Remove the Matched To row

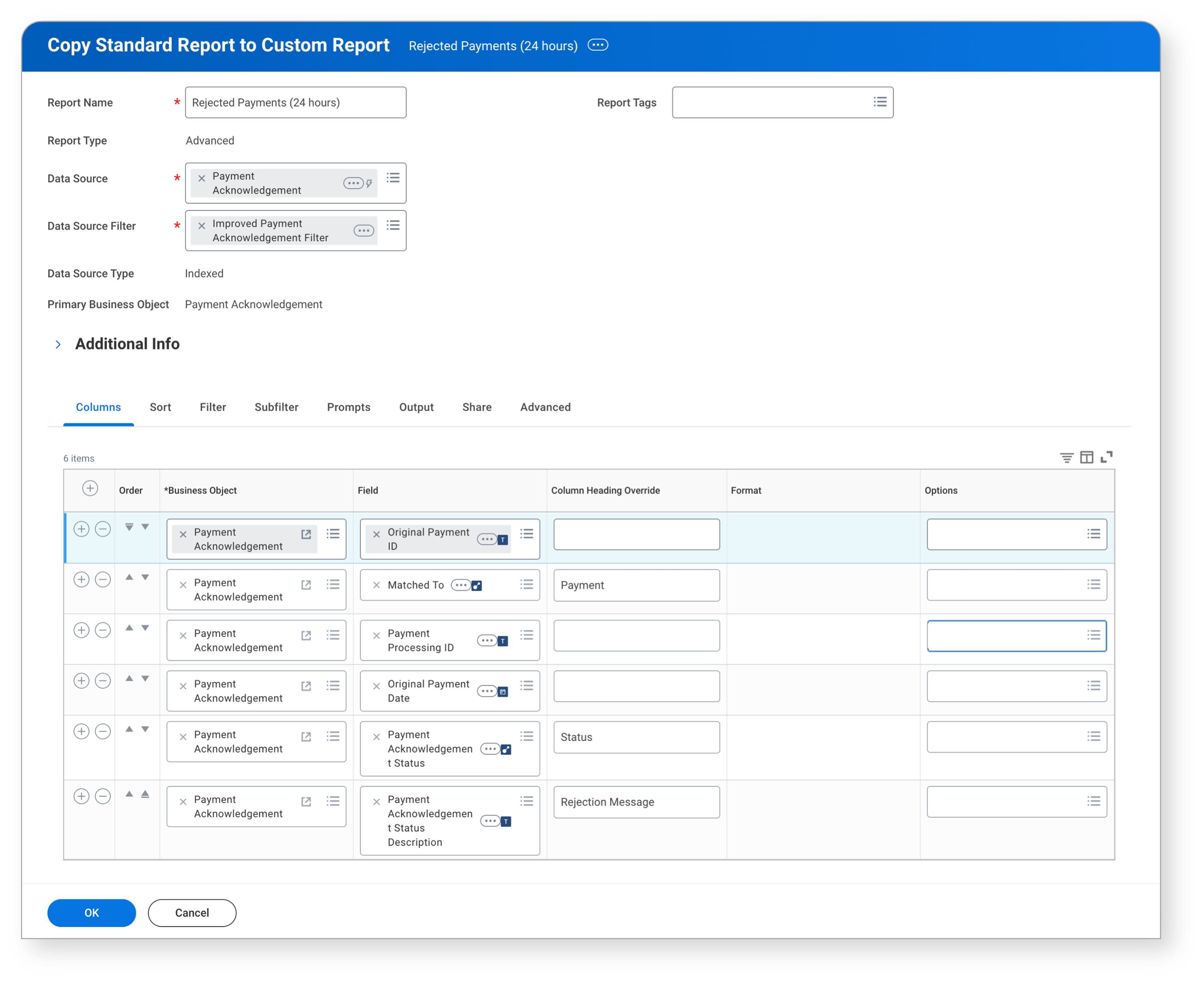coord(102,579)
